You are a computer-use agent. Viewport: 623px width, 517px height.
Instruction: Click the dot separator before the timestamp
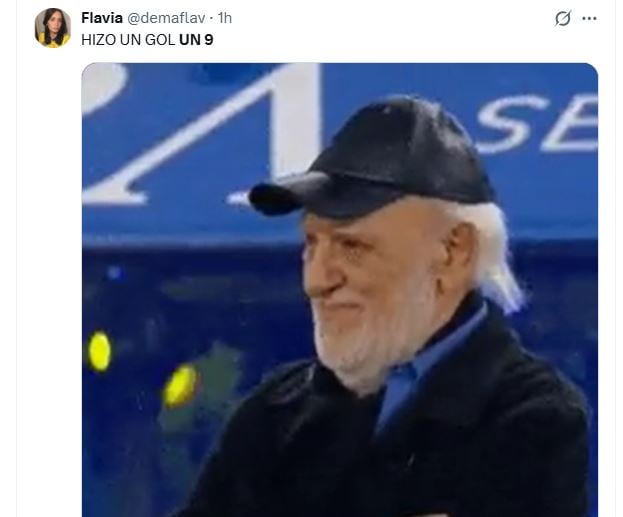[211, 18]
